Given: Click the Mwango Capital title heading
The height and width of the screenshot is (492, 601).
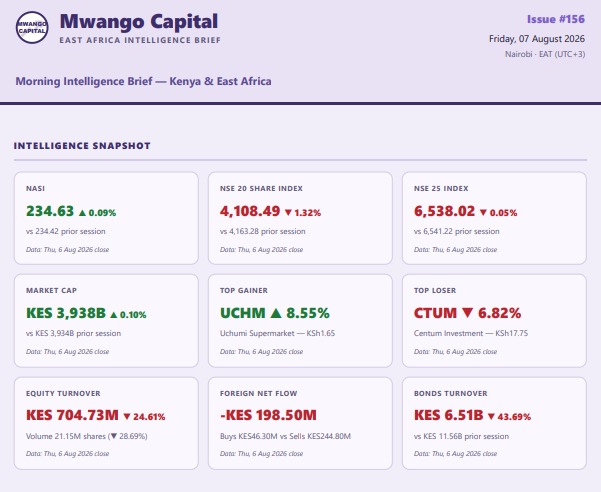Looking at the screenshot, I should tap(139, 21).
